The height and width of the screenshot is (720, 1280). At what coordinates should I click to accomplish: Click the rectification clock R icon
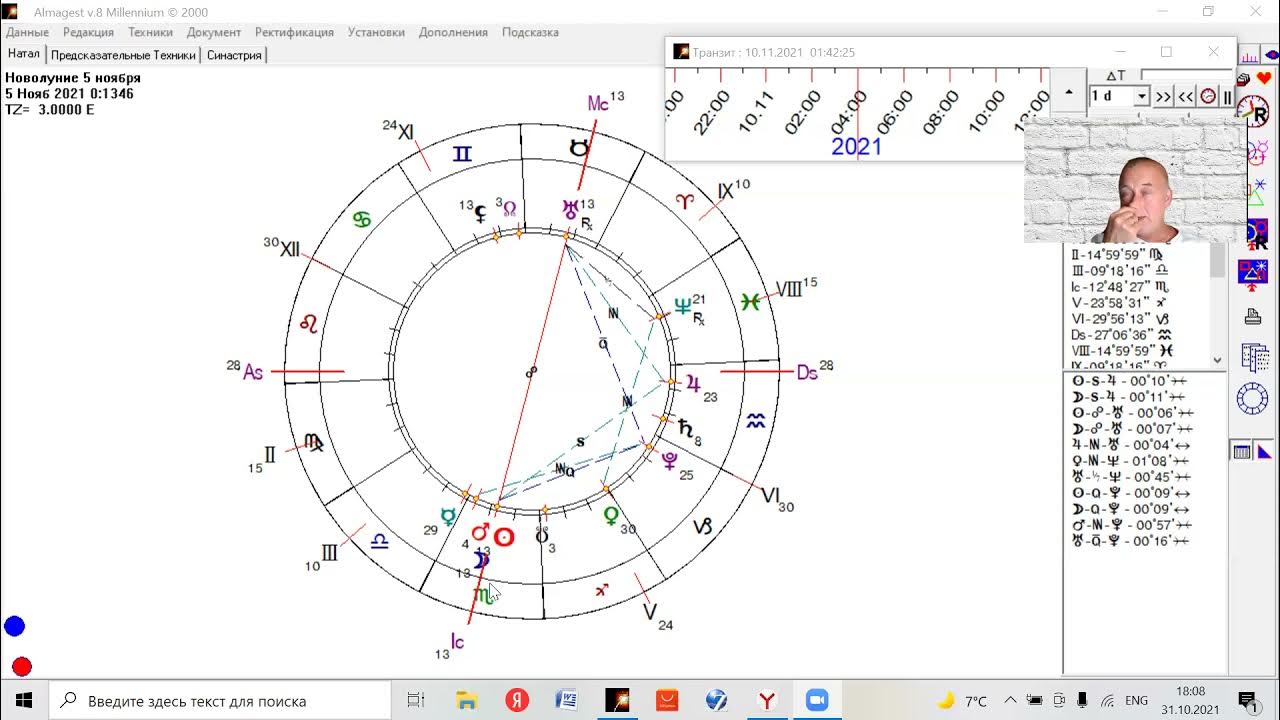tap(1253, 111)
